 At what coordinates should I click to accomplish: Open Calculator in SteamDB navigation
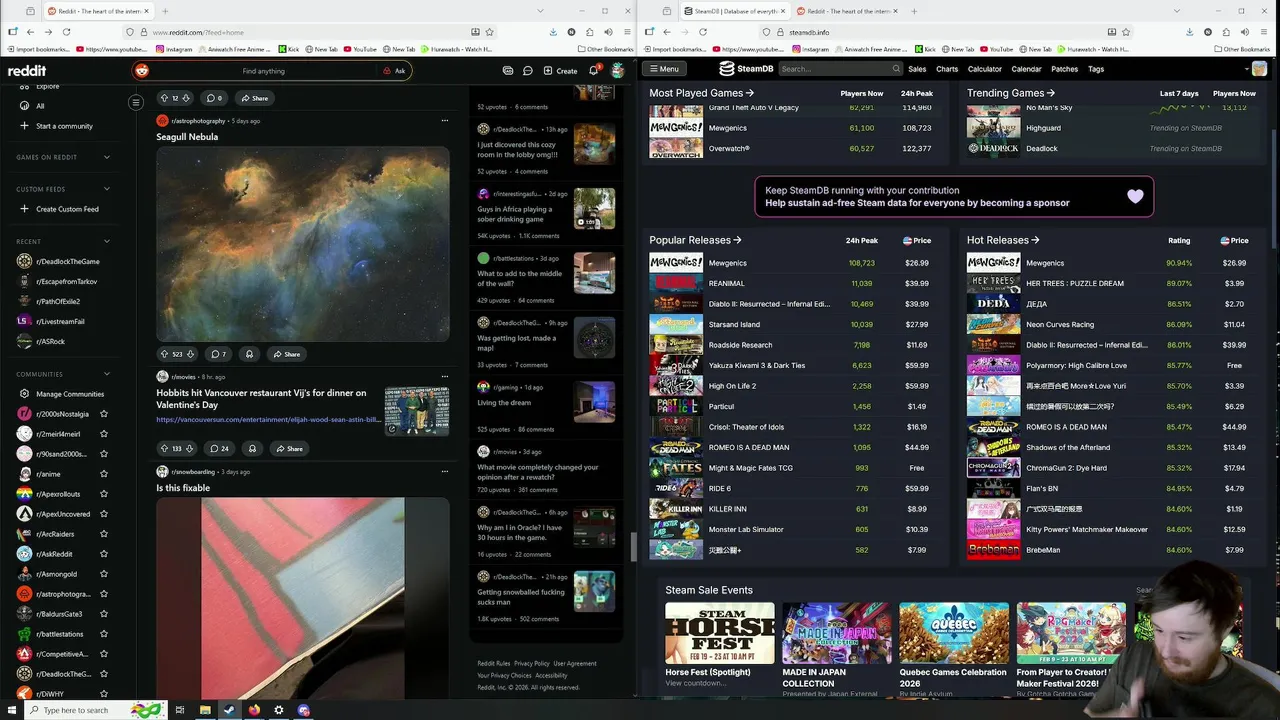coord(984,69)
